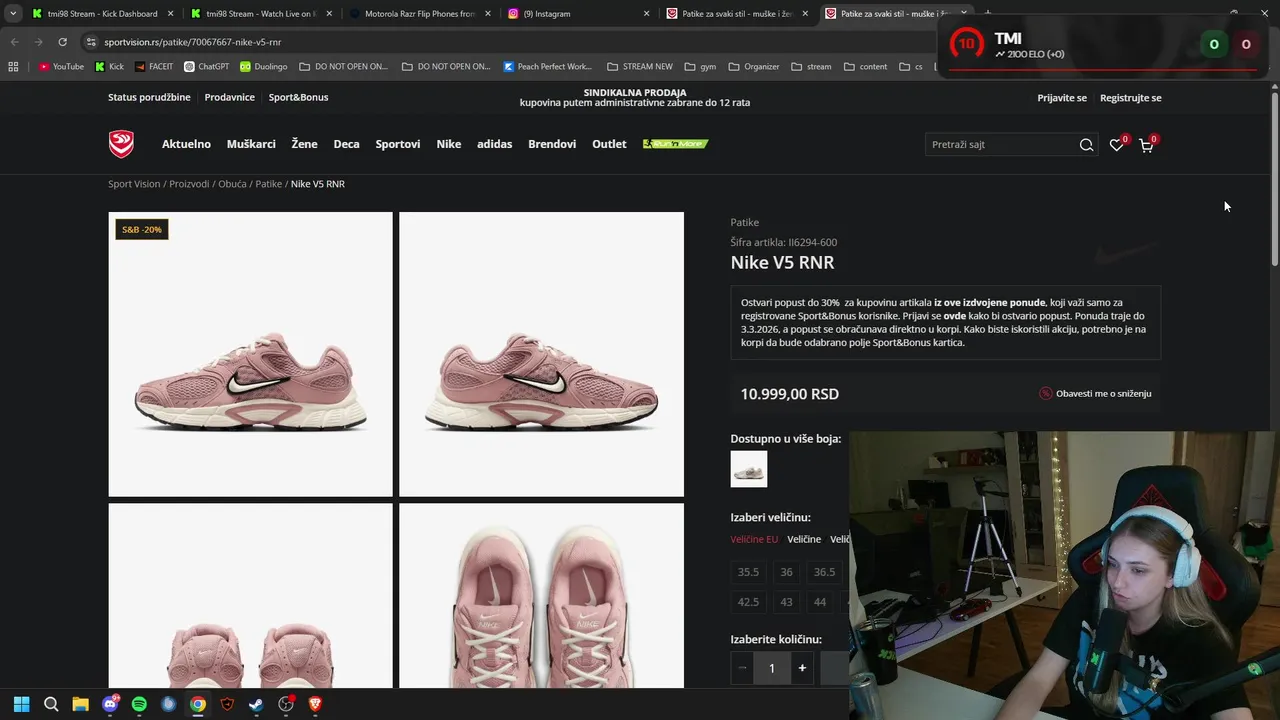Choose the white color variant thumbnail
The width and height of the screenshot is (1280, 720).
point(749,469)
